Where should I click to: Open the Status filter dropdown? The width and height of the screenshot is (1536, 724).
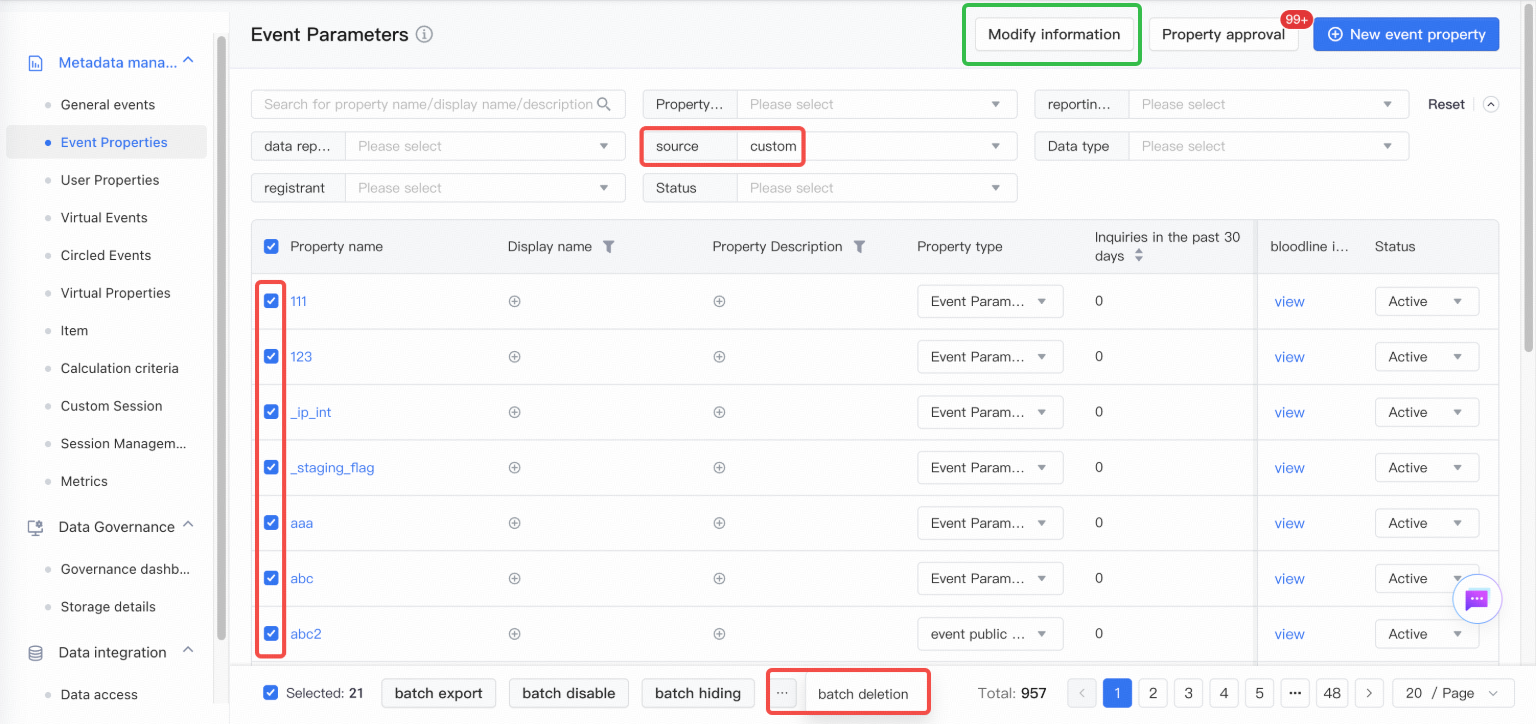point(877,188)
